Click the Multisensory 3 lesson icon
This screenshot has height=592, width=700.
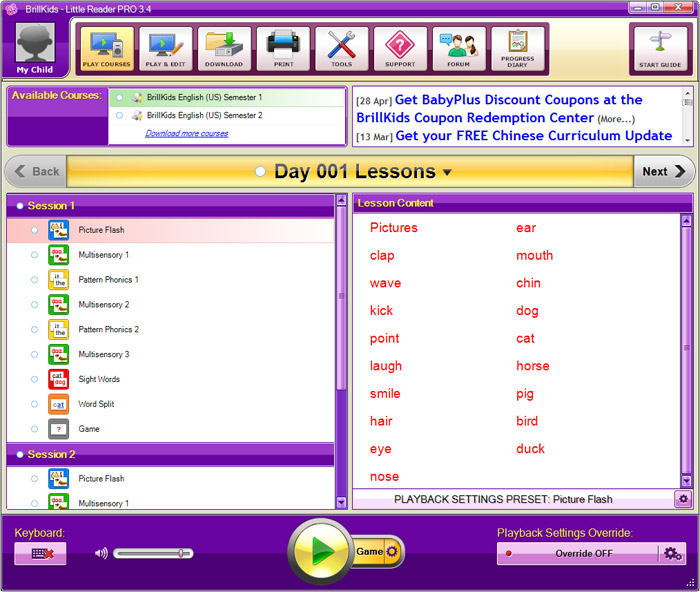click(58, 354)
